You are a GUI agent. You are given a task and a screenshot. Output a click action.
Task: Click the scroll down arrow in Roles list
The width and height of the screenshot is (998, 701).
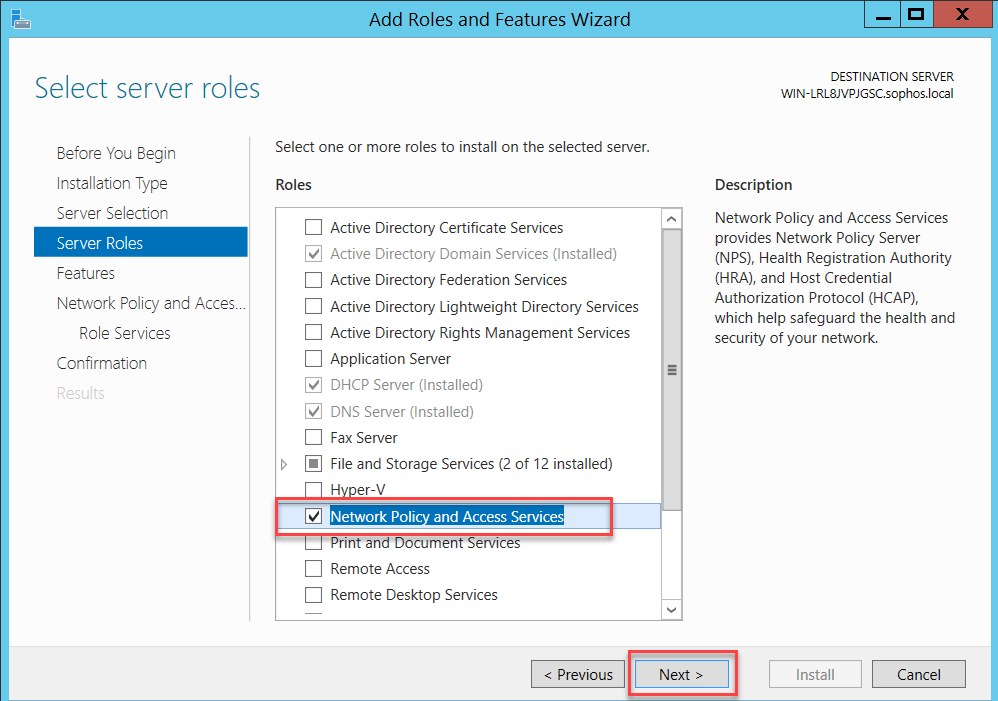click(671, 609)
